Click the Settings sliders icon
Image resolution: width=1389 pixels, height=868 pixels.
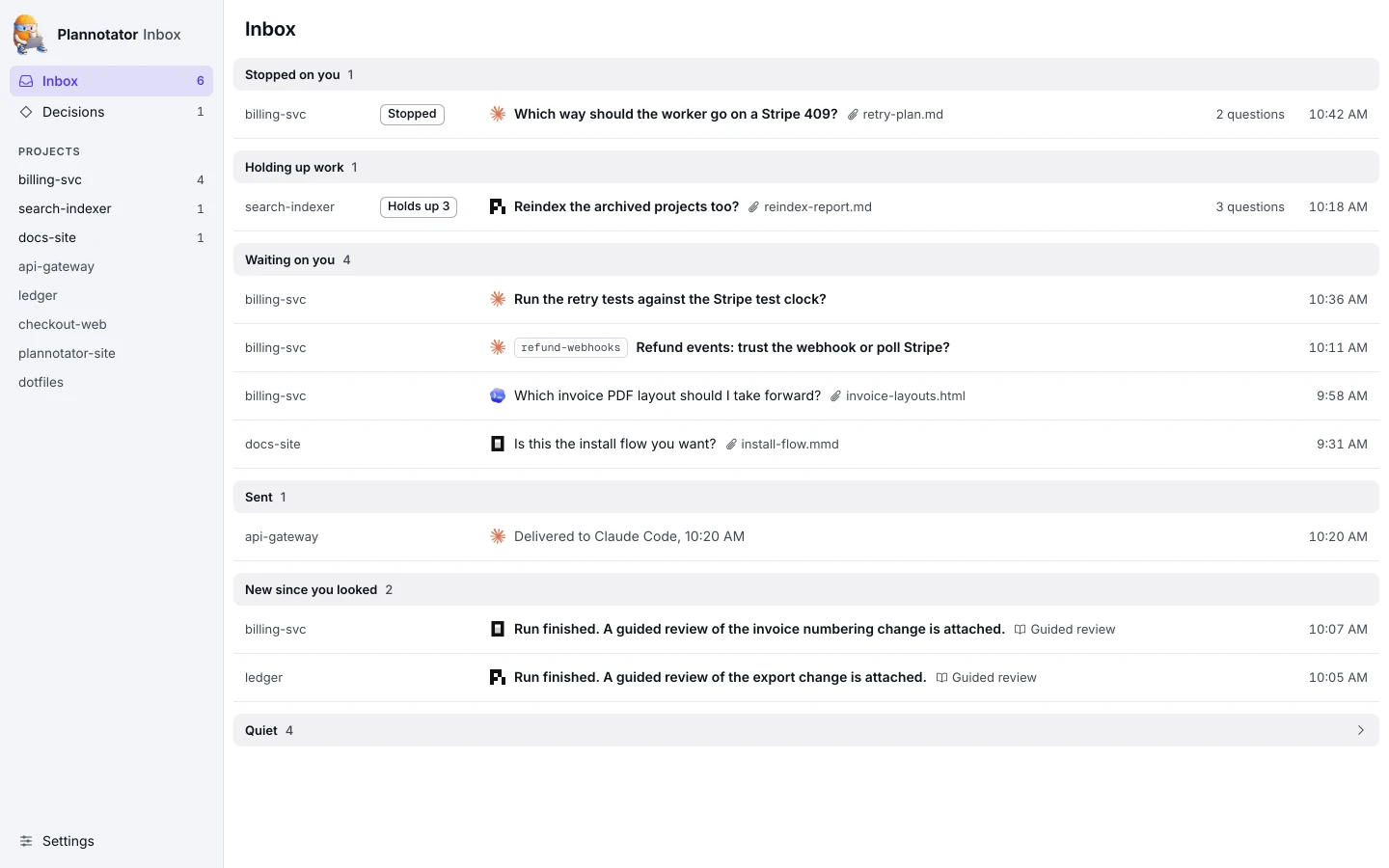tap(26, 841)
